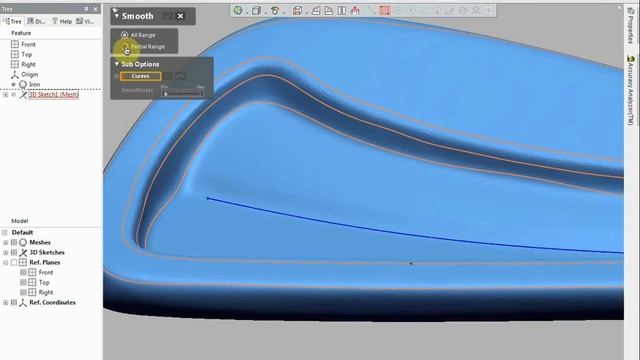
Task: Click the Front plane icon under Ref. Planes
Action: (x=32, y=272)
